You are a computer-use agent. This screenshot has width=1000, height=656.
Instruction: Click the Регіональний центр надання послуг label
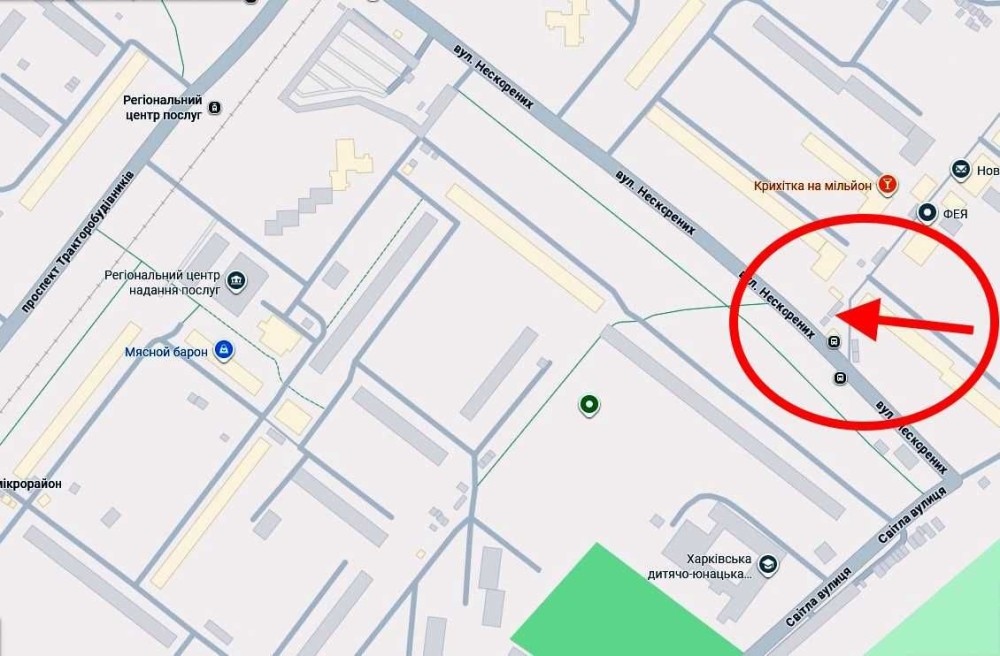pyautogui.click(x=165, y=282)
